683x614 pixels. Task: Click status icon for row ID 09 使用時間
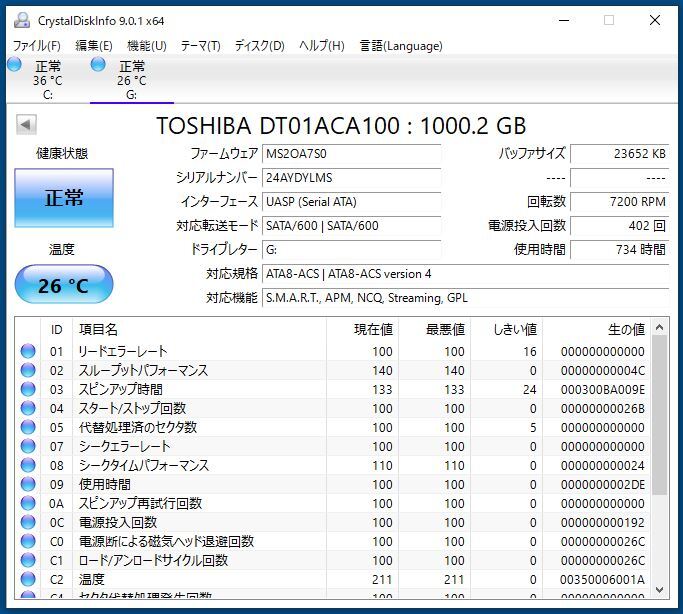pos(28,484)
